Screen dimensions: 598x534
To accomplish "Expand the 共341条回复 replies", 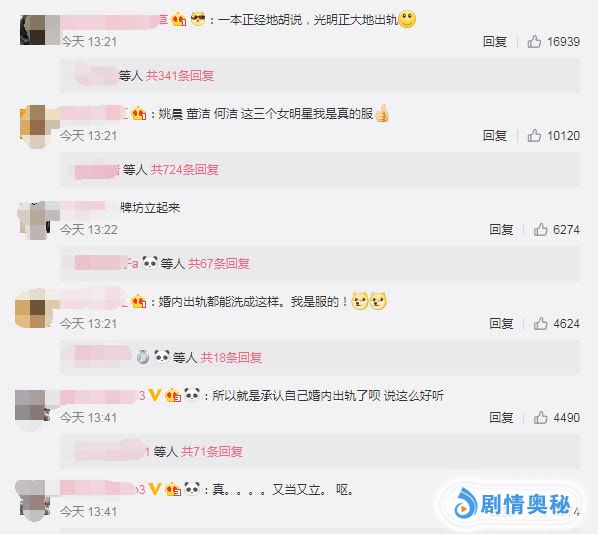I will [180, 76].
